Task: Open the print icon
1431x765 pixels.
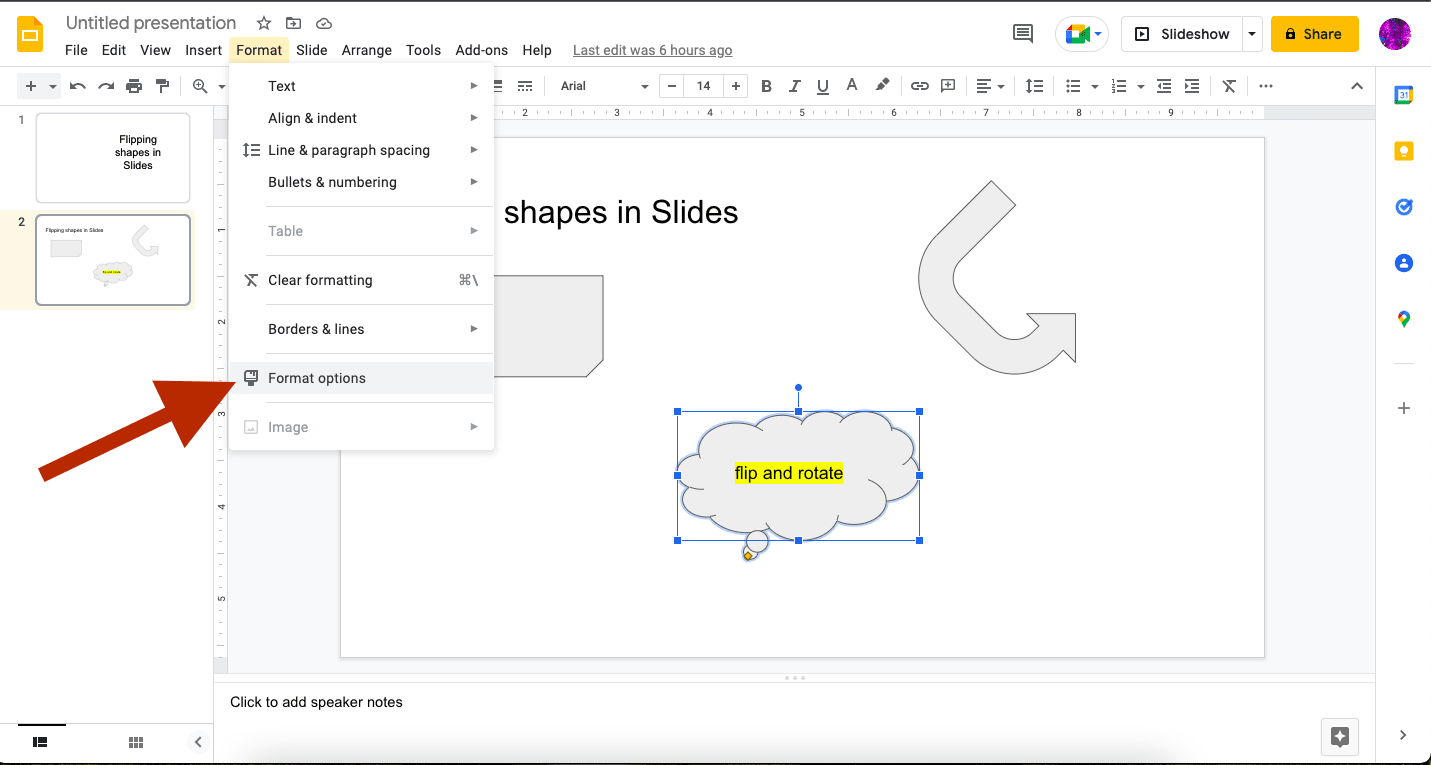Action: point(134,86)
